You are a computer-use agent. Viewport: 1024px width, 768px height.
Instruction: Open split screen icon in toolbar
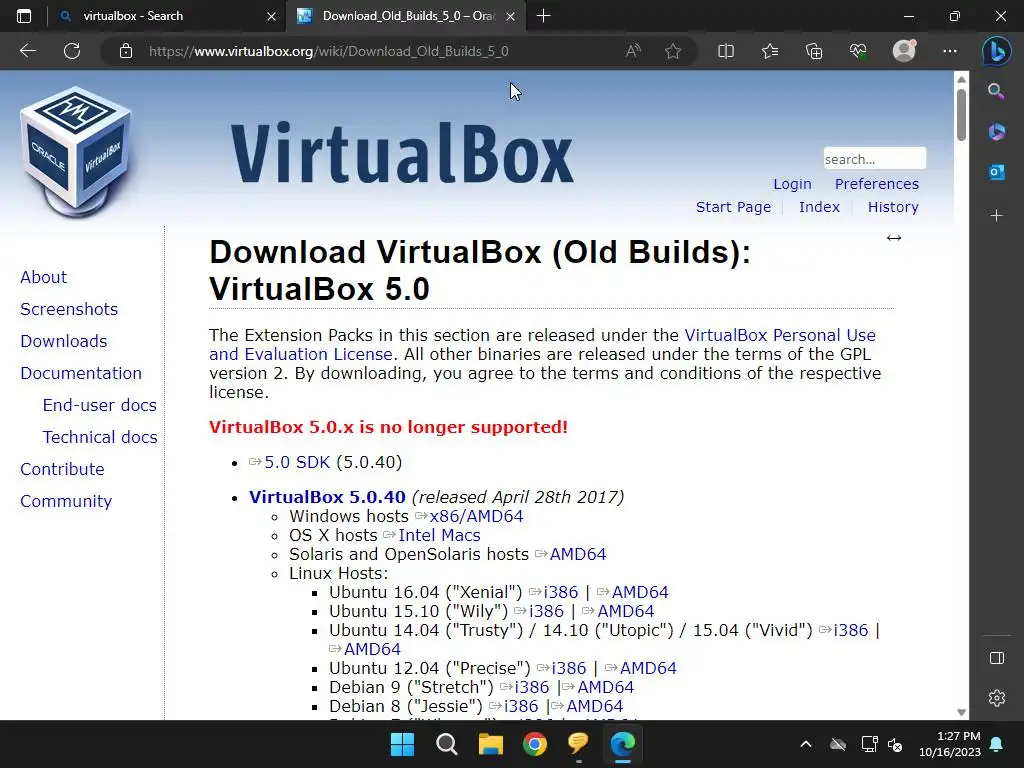coord(726,51)
